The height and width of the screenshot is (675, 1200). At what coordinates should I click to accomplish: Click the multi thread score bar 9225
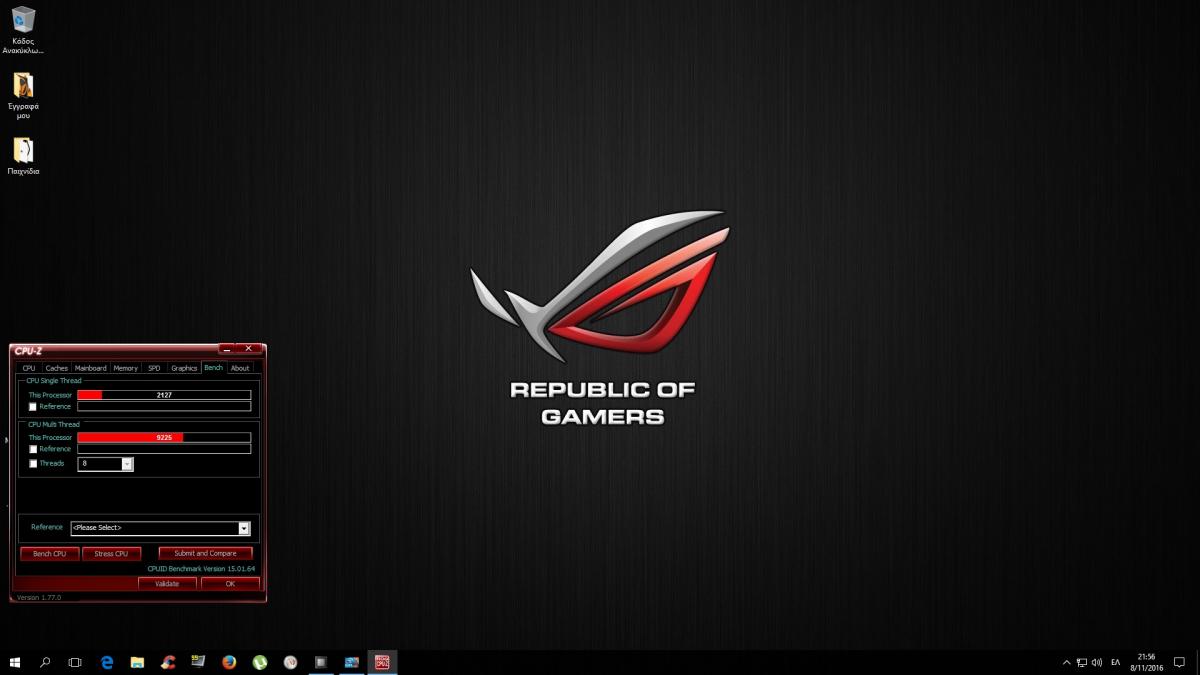164,437
